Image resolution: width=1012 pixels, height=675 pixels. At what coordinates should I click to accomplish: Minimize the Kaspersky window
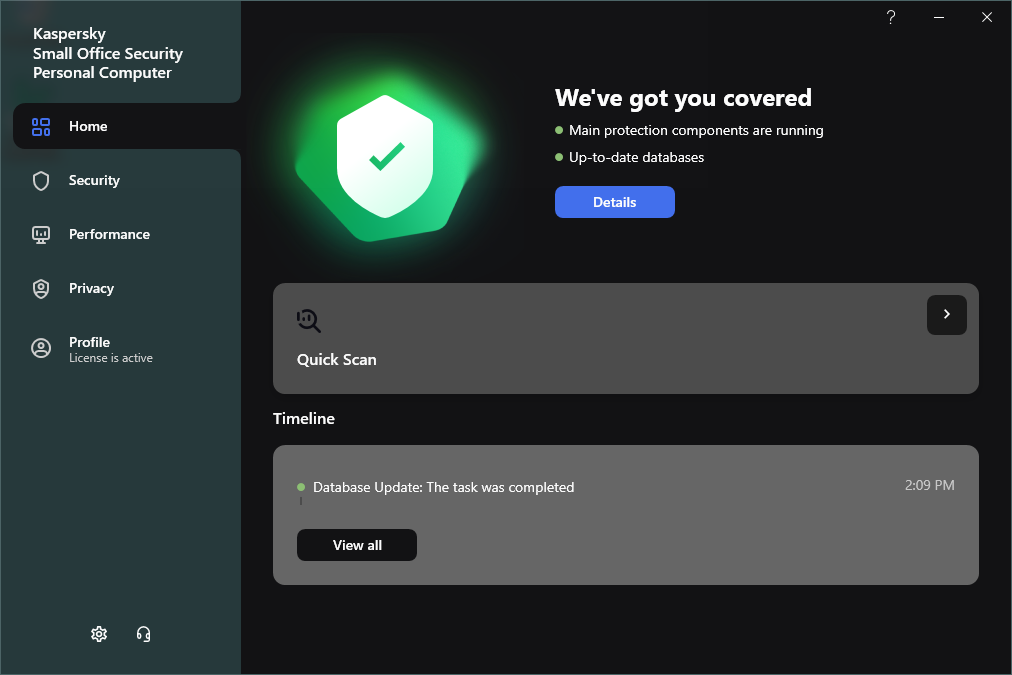pyautogui.click(x=939, y=17)
